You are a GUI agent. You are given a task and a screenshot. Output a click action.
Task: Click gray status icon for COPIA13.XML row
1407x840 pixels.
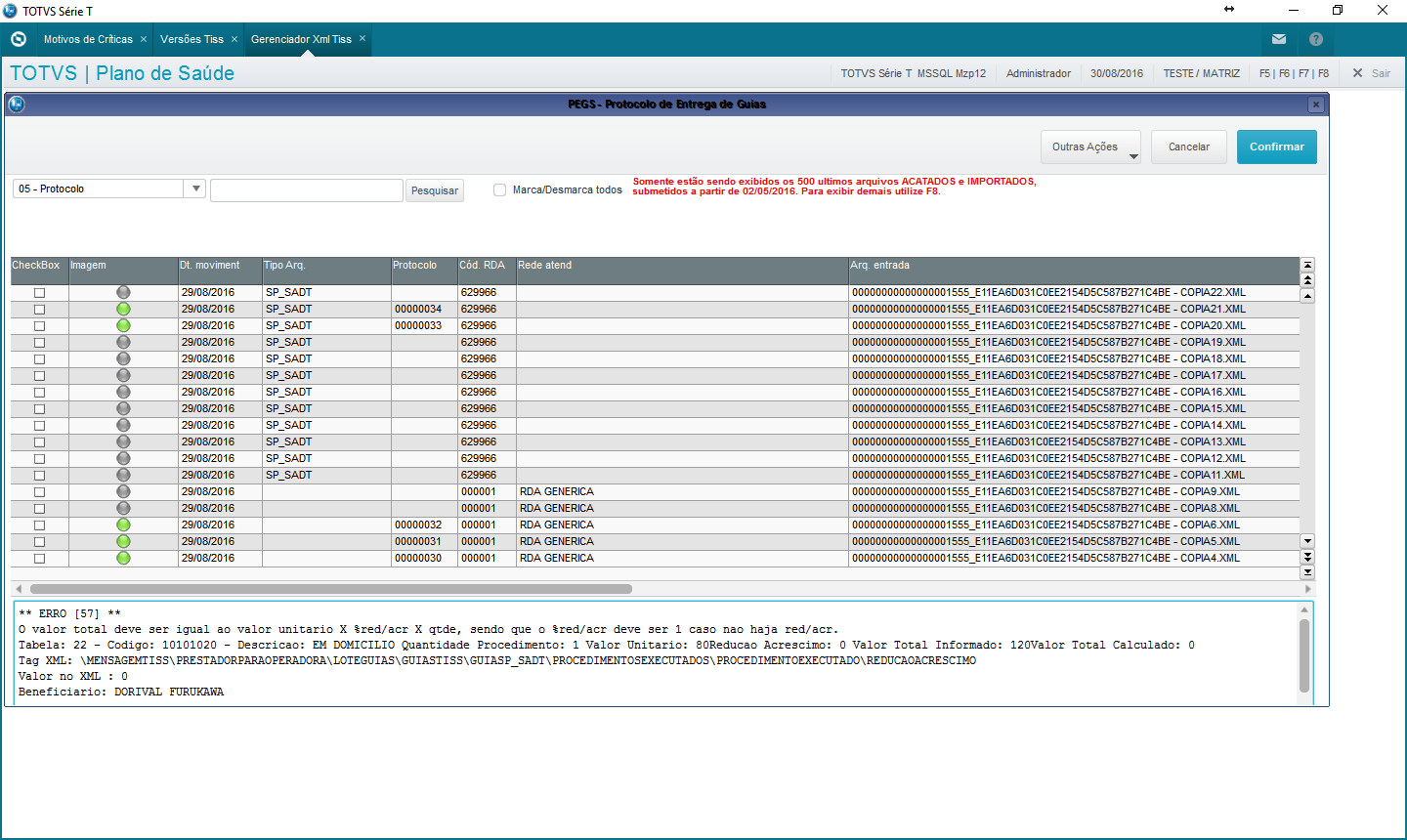coord(123,441)
